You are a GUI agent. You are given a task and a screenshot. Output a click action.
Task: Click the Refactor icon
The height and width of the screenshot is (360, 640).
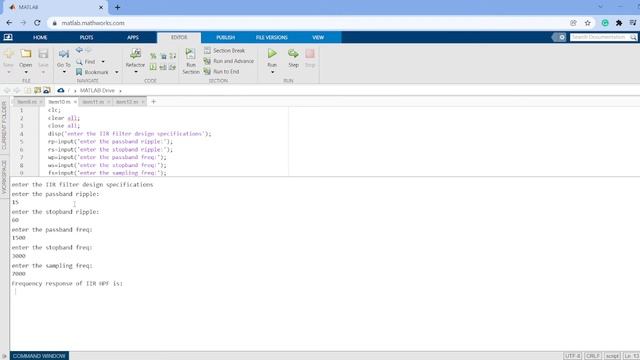pos(135,53)
